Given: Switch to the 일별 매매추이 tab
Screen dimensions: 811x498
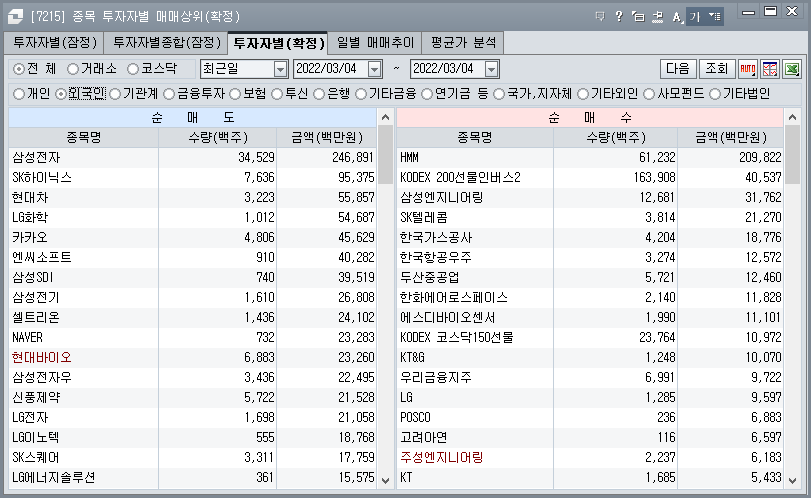Looking at the screenshot, I should pos(375,42).
